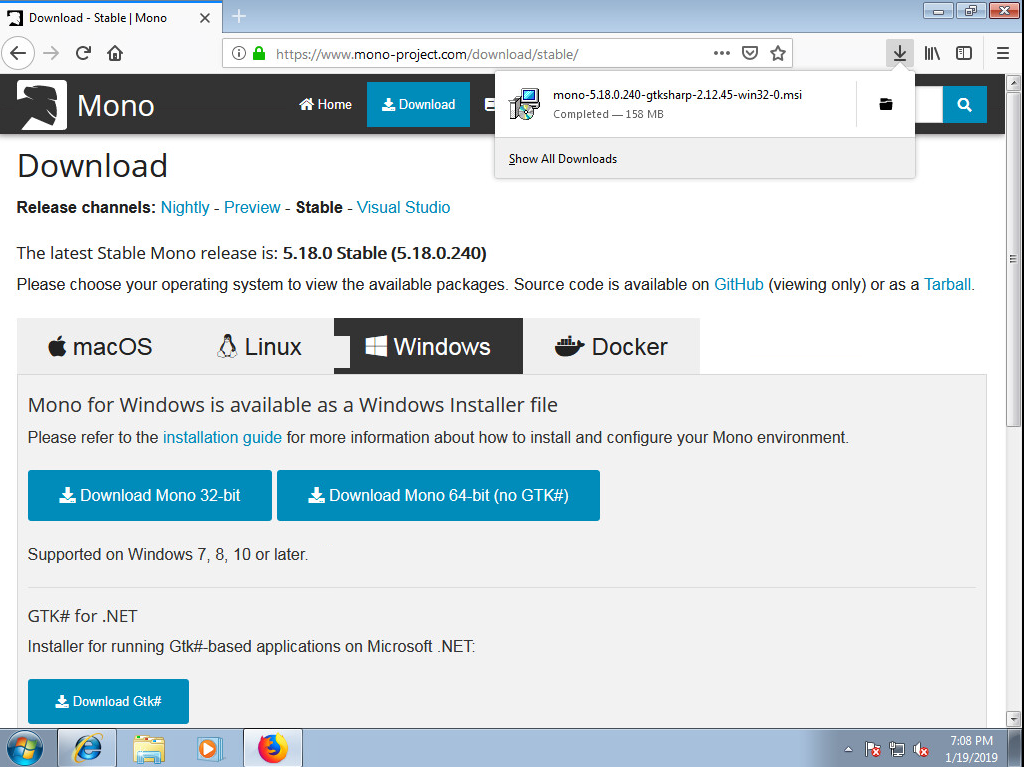Go back with the browser back arrow

18,53
